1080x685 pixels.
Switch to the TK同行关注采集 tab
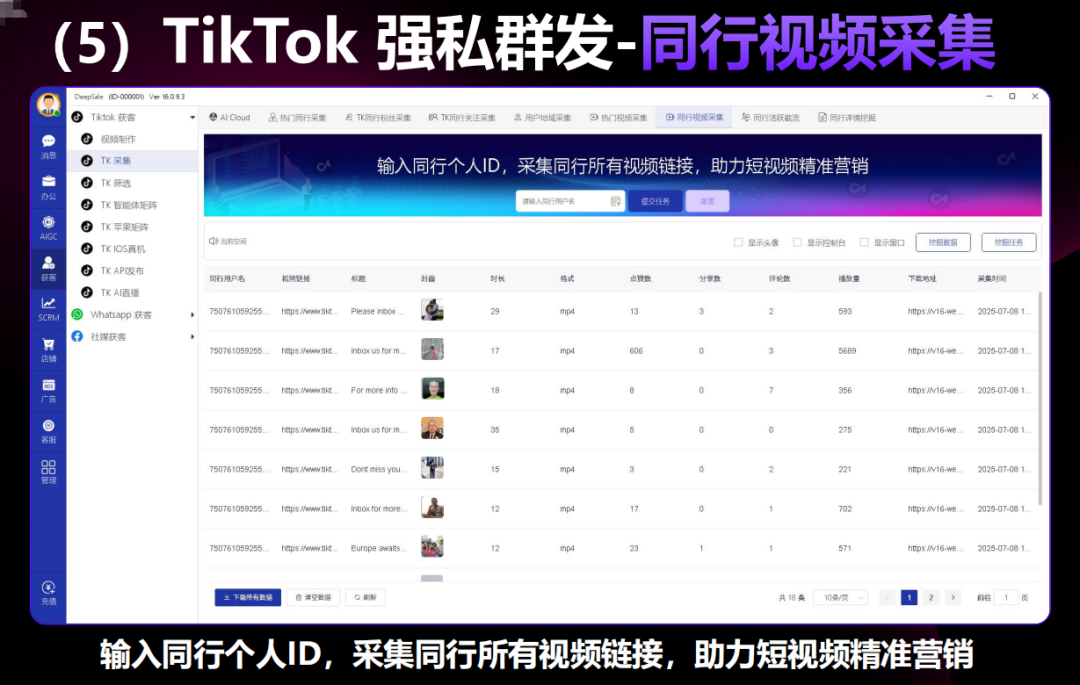pyautogui.click(x=461, y=118)
